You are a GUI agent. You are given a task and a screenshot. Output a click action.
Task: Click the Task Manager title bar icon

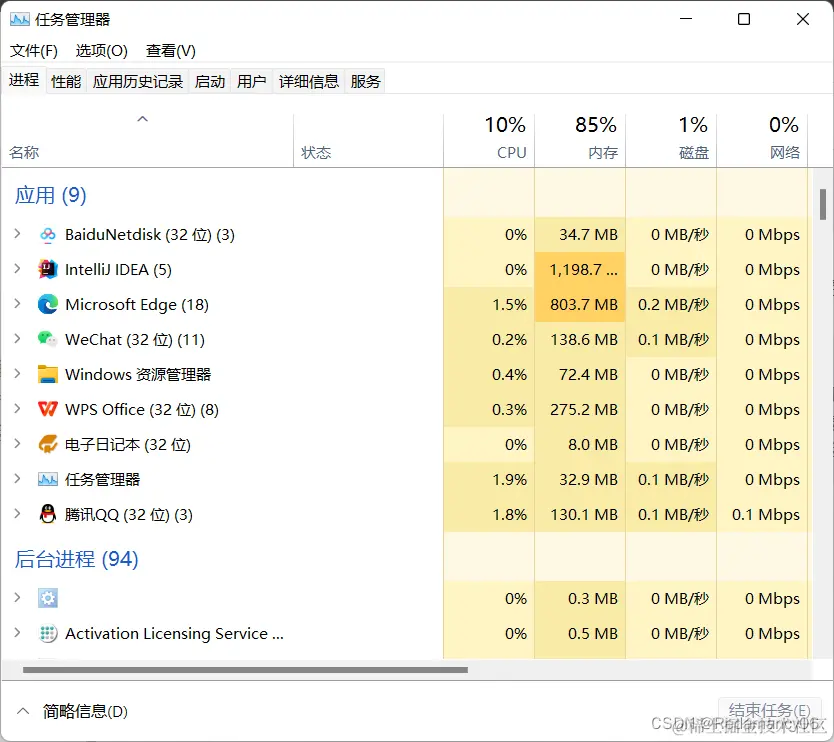tap(20, 20)
